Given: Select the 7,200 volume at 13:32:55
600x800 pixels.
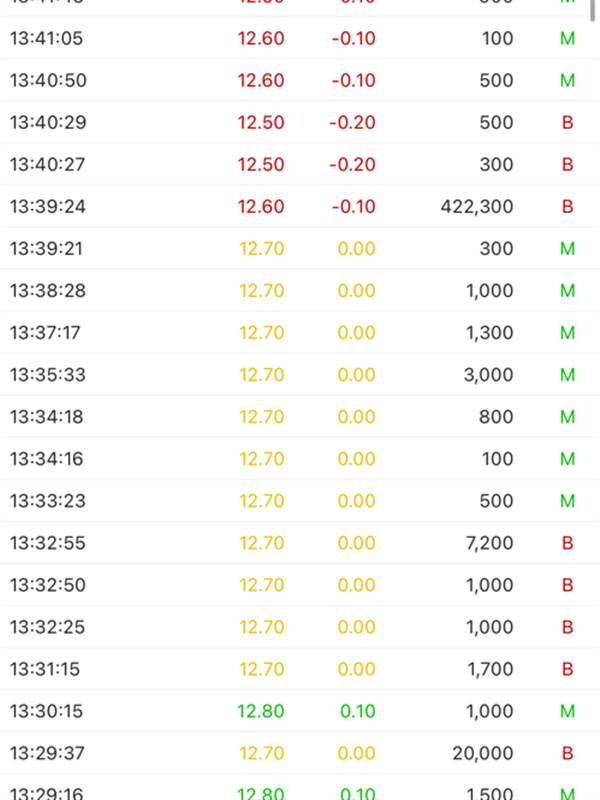Looking at the screenshot, I should 489,543.
